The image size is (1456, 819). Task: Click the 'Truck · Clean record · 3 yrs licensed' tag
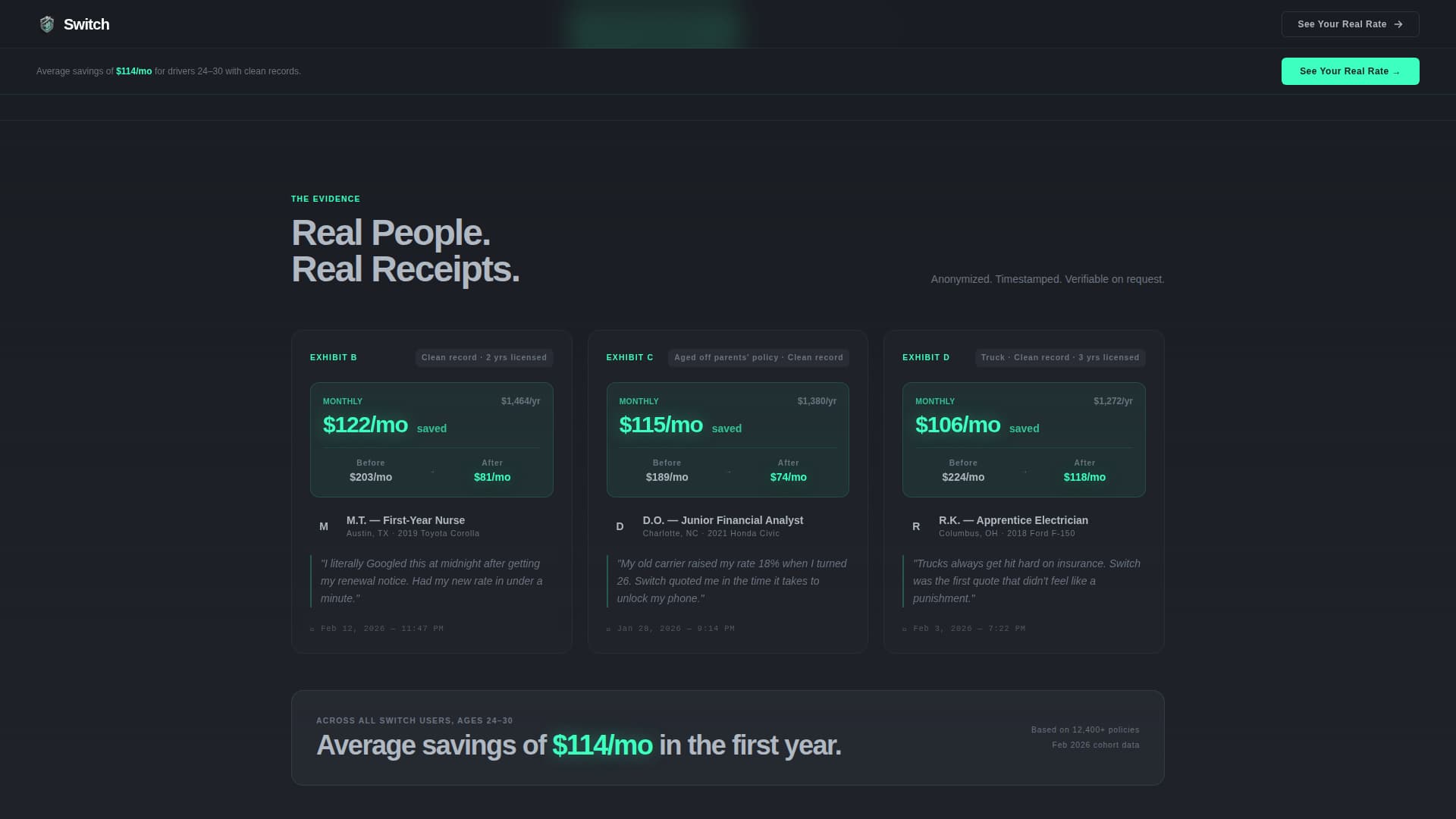tap(1060, 357)
